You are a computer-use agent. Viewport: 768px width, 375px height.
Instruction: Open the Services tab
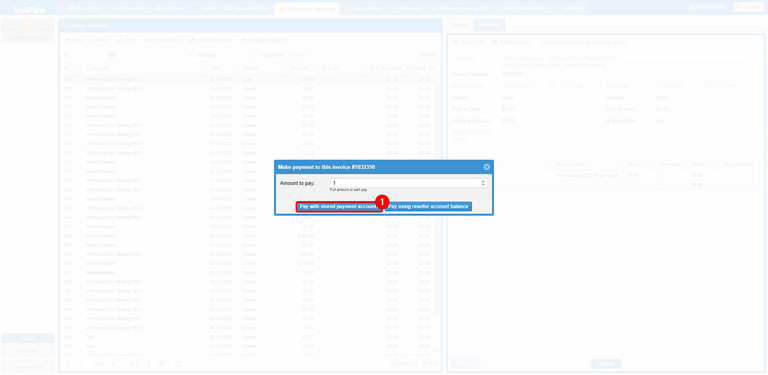pyautogui.click(x=406, y=8)
